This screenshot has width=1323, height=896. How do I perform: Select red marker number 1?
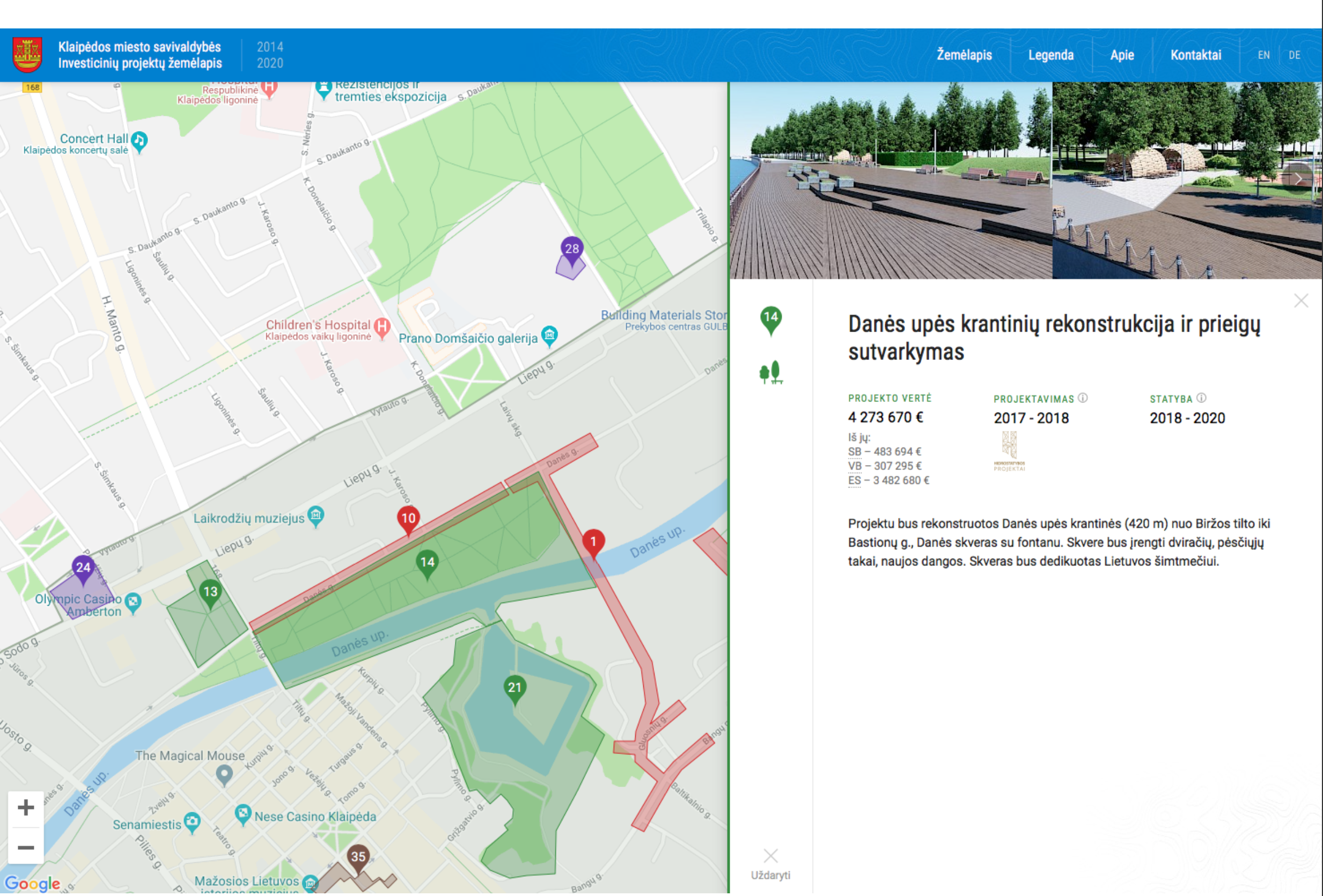(593, 542)
